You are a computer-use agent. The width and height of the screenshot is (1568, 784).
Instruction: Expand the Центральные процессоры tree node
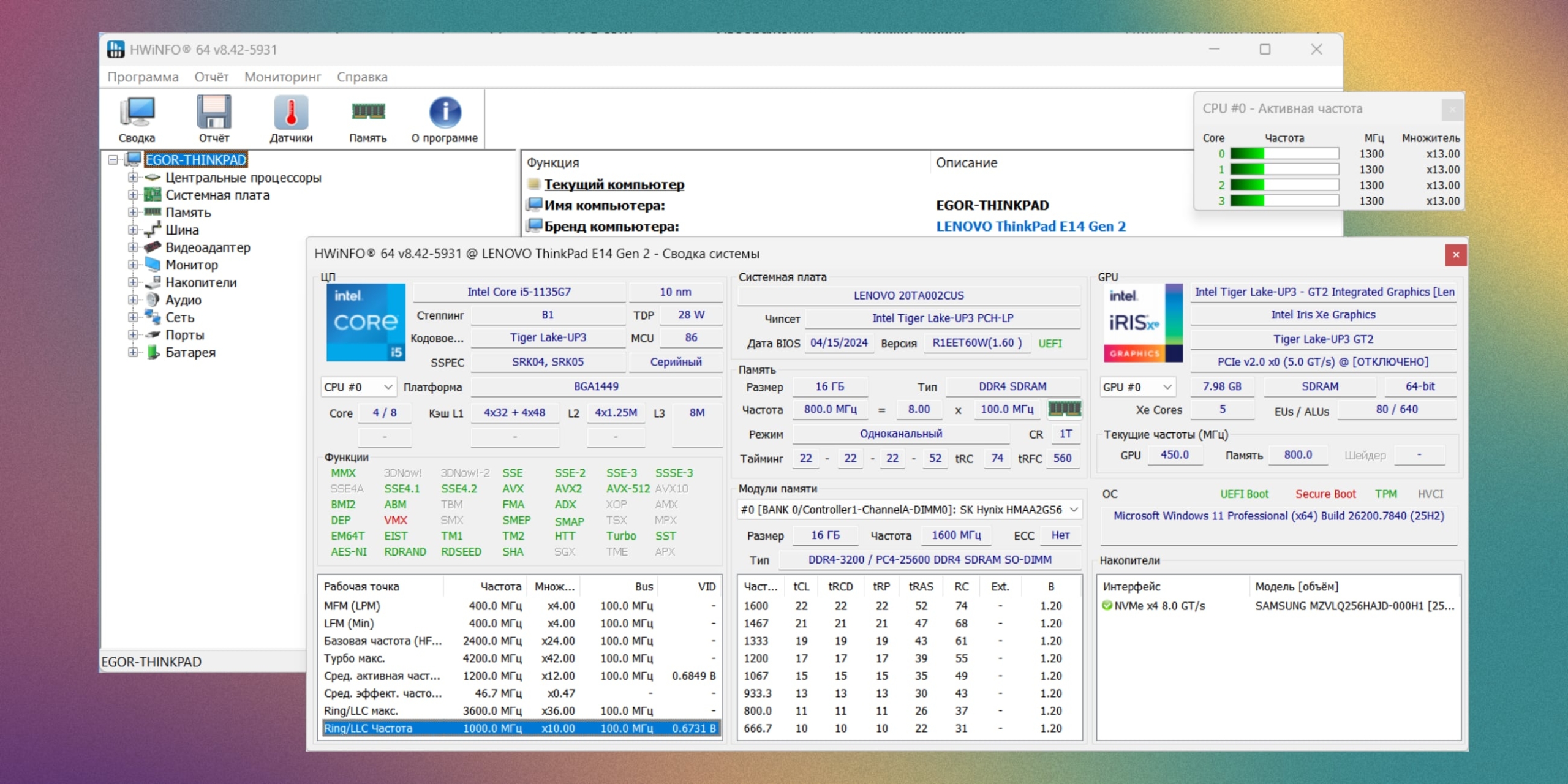pyautogui.click(x=133, y=178)
